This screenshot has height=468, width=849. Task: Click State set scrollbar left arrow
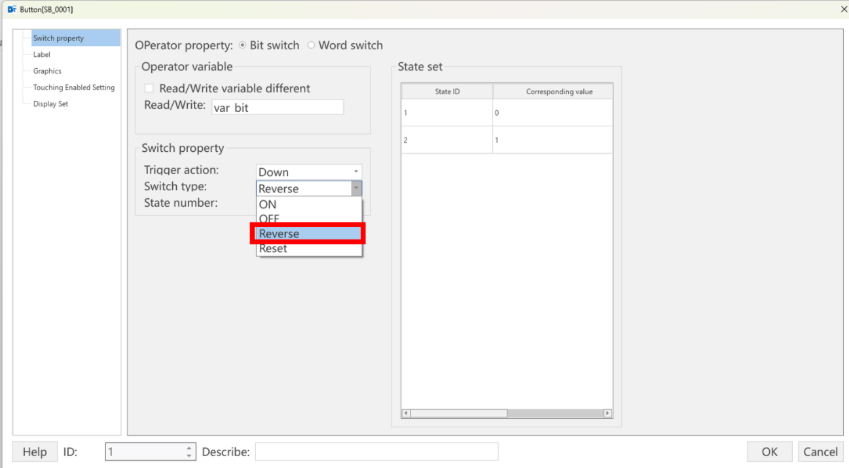coord(406,413)
